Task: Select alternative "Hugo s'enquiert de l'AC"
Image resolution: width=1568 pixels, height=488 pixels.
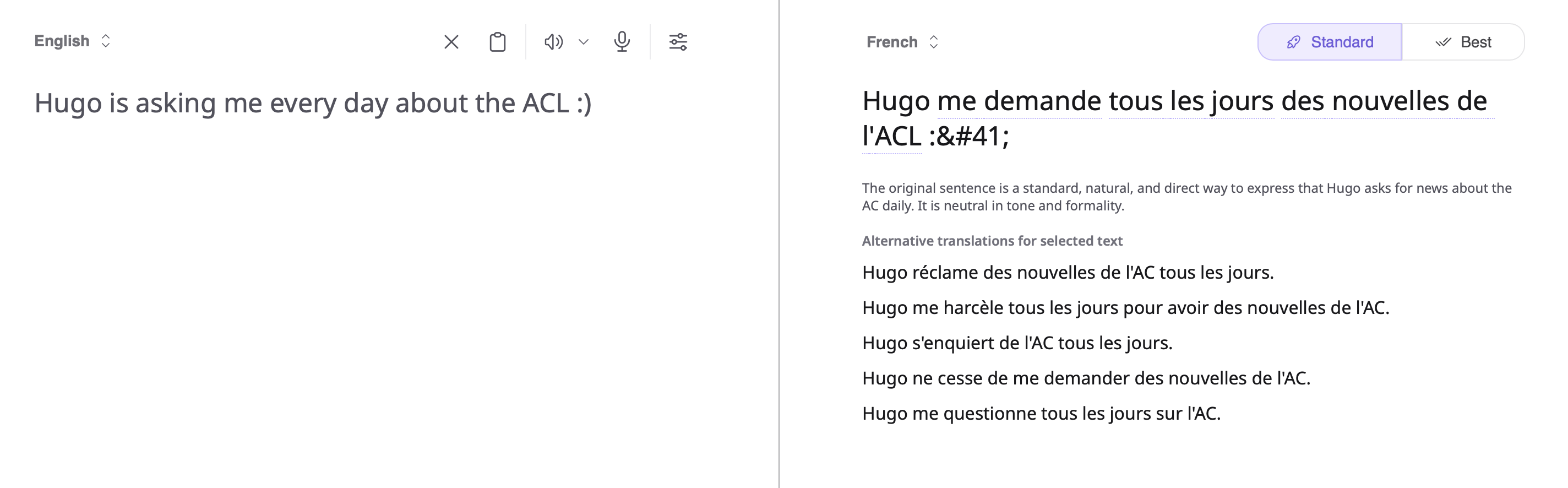Action: 1017,343
